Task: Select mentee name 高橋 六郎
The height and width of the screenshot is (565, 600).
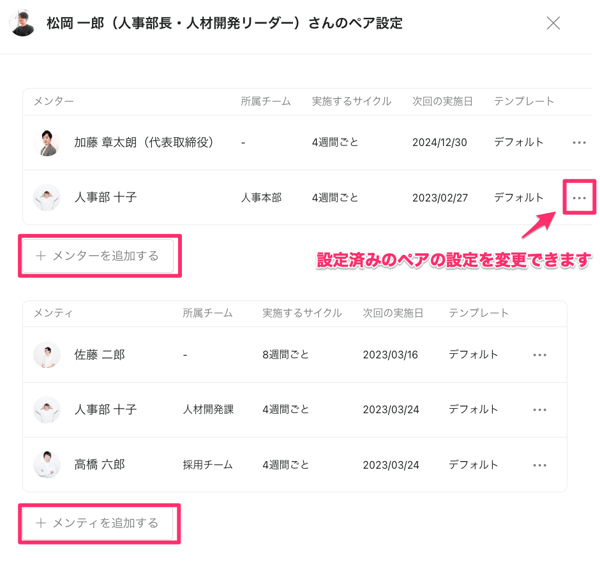Action: click(99, 465)
